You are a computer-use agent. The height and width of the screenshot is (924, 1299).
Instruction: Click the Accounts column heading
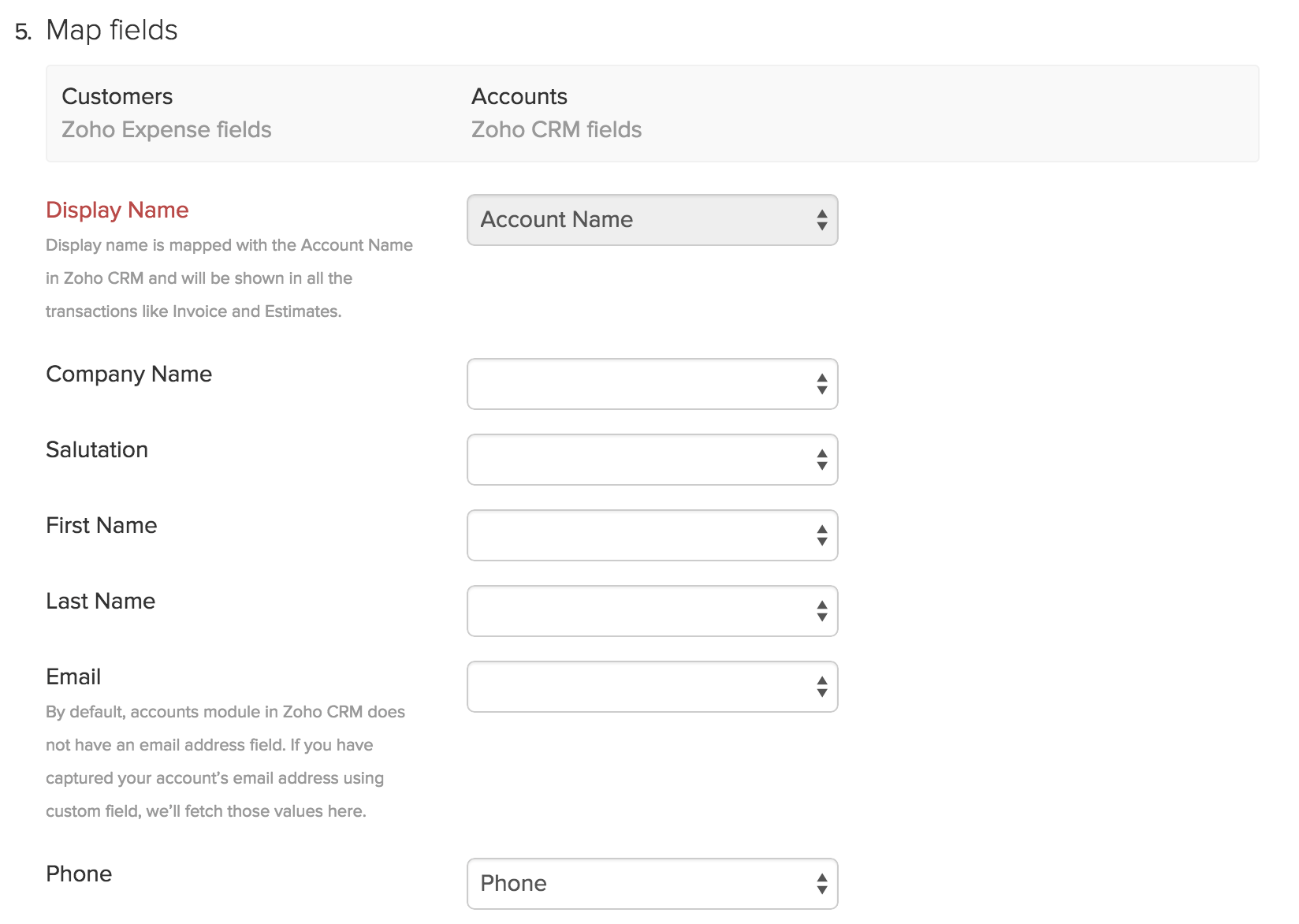[519, 96]
